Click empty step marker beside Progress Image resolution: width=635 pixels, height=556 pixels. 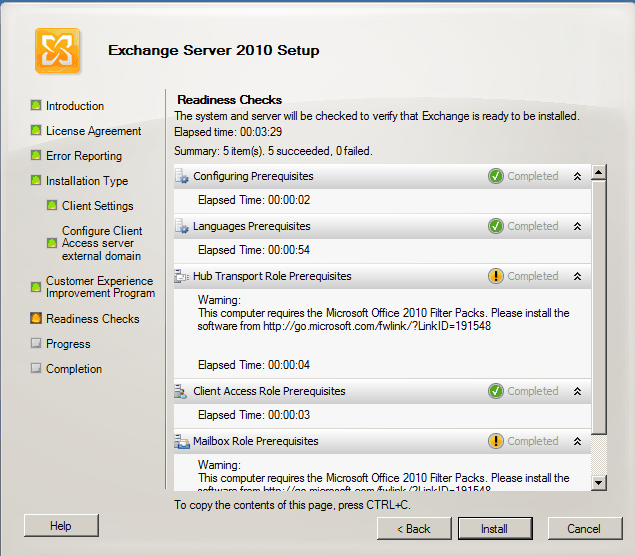coord(36,343)
